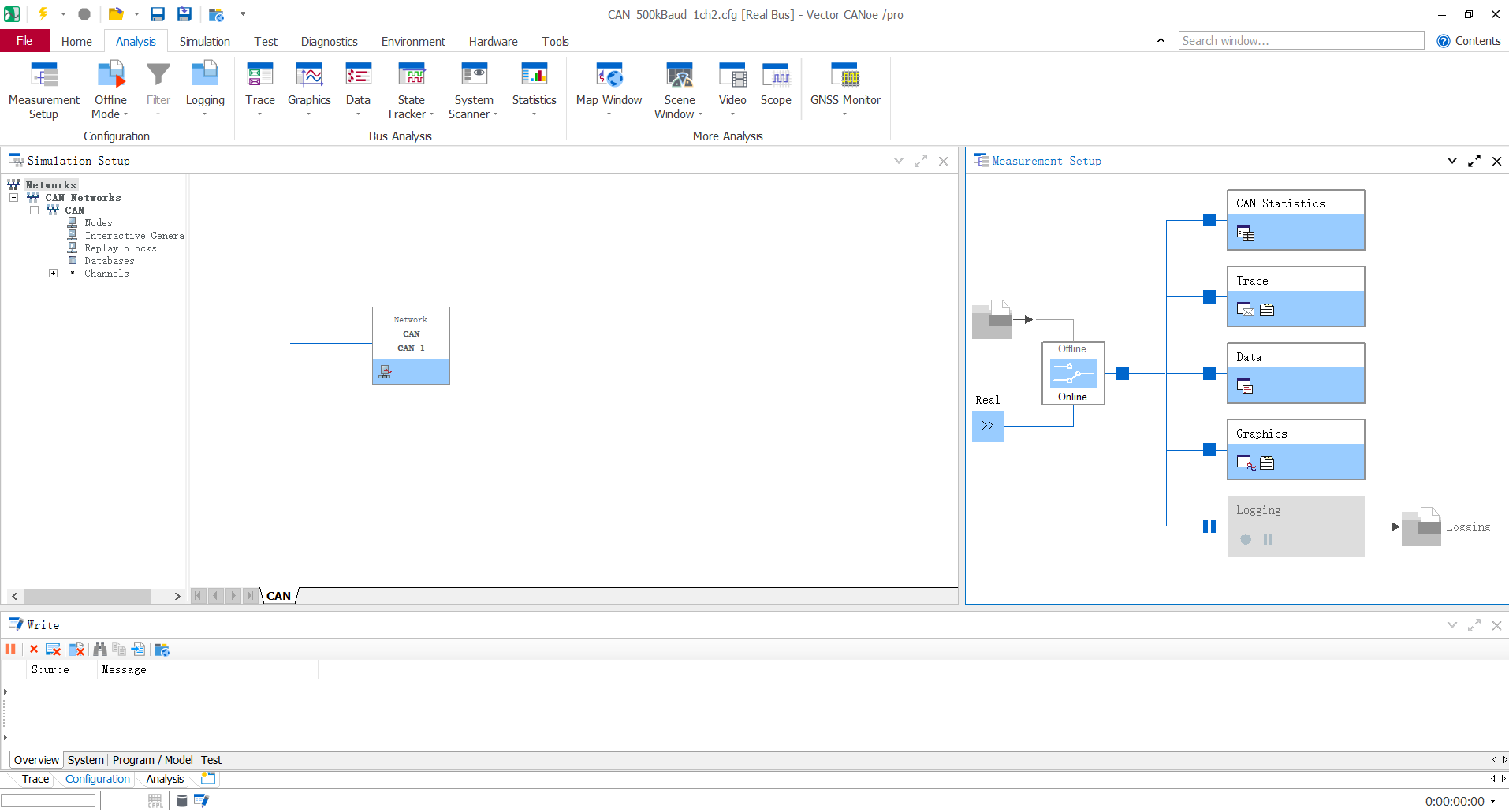Click the lightning bolt start measurement icon
This screenshot has width=1509, height=812.
[43, 13]
